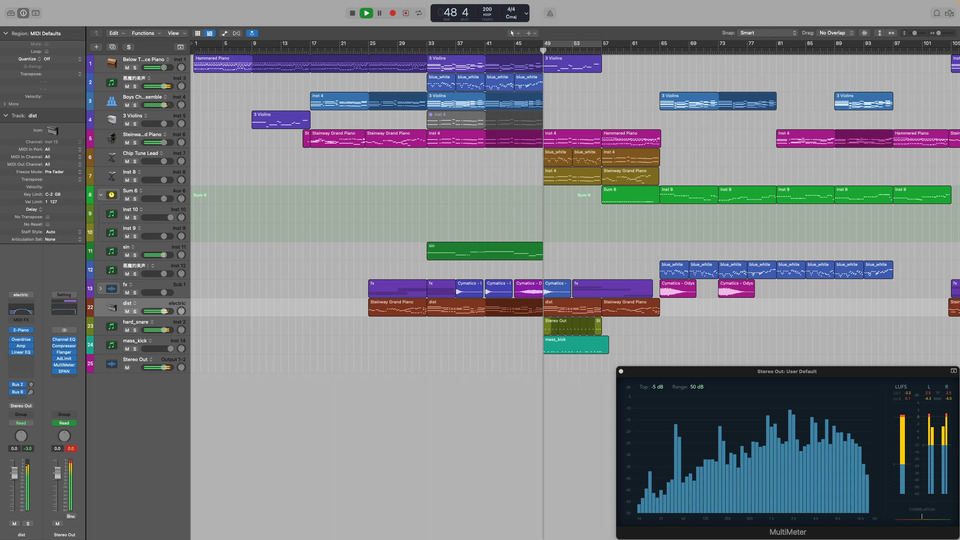Open the Quantize value dropdown
The image size is (960, 540).
point(61,59)
